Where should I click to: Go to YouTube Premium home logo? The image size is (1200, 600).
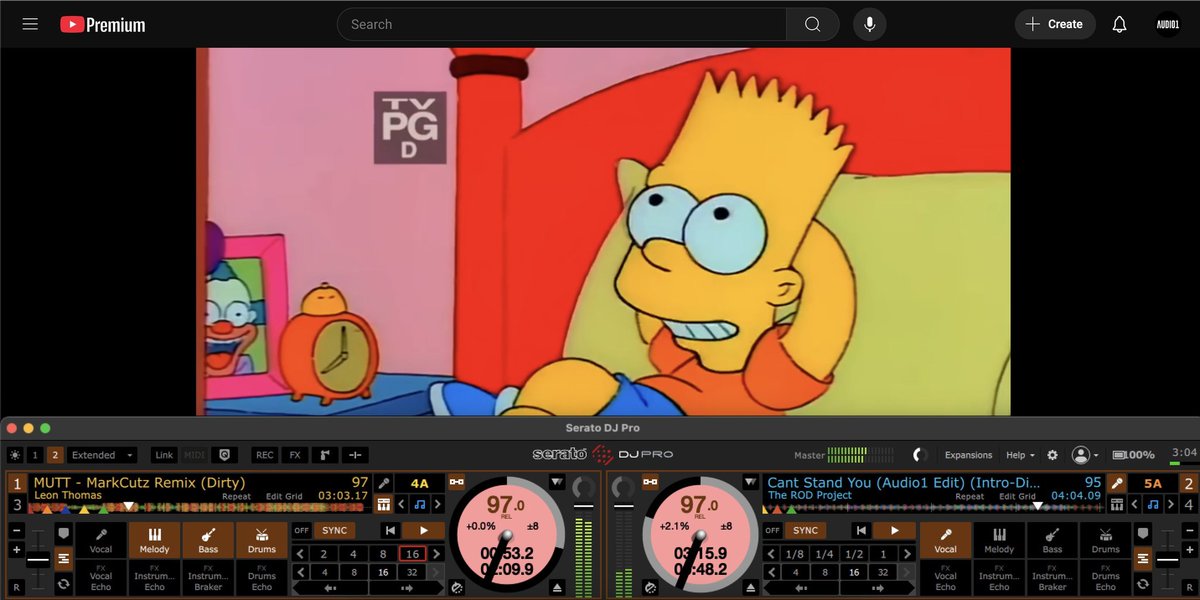(x=102, y=24)
